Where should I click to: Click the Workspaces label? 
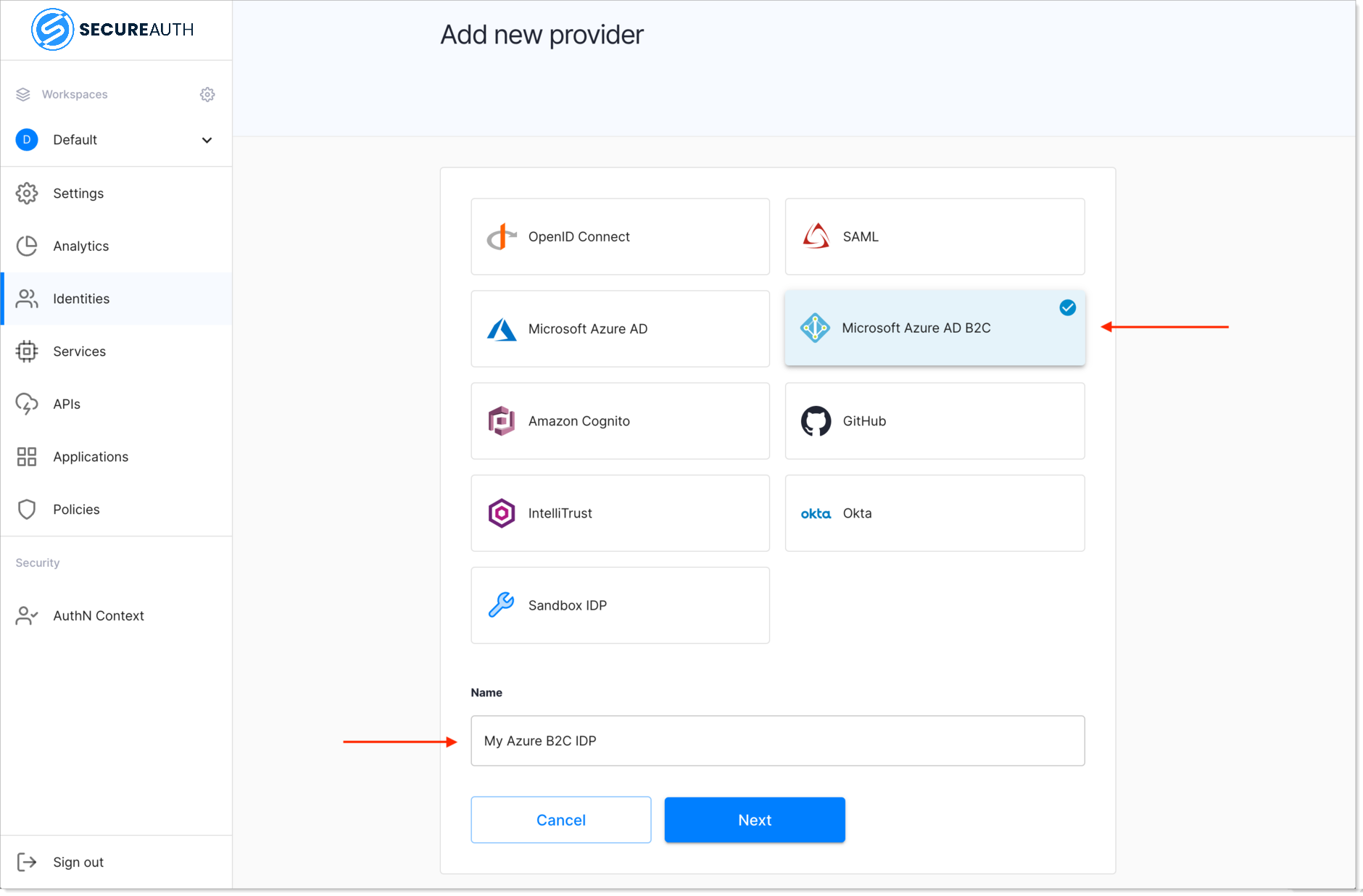[75, 94]
